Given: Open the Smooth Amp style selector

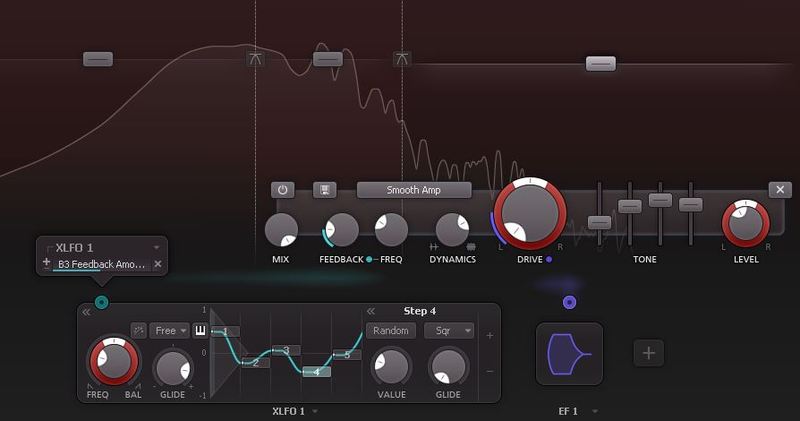Looking at the screenshot, I should pos(414,190).
